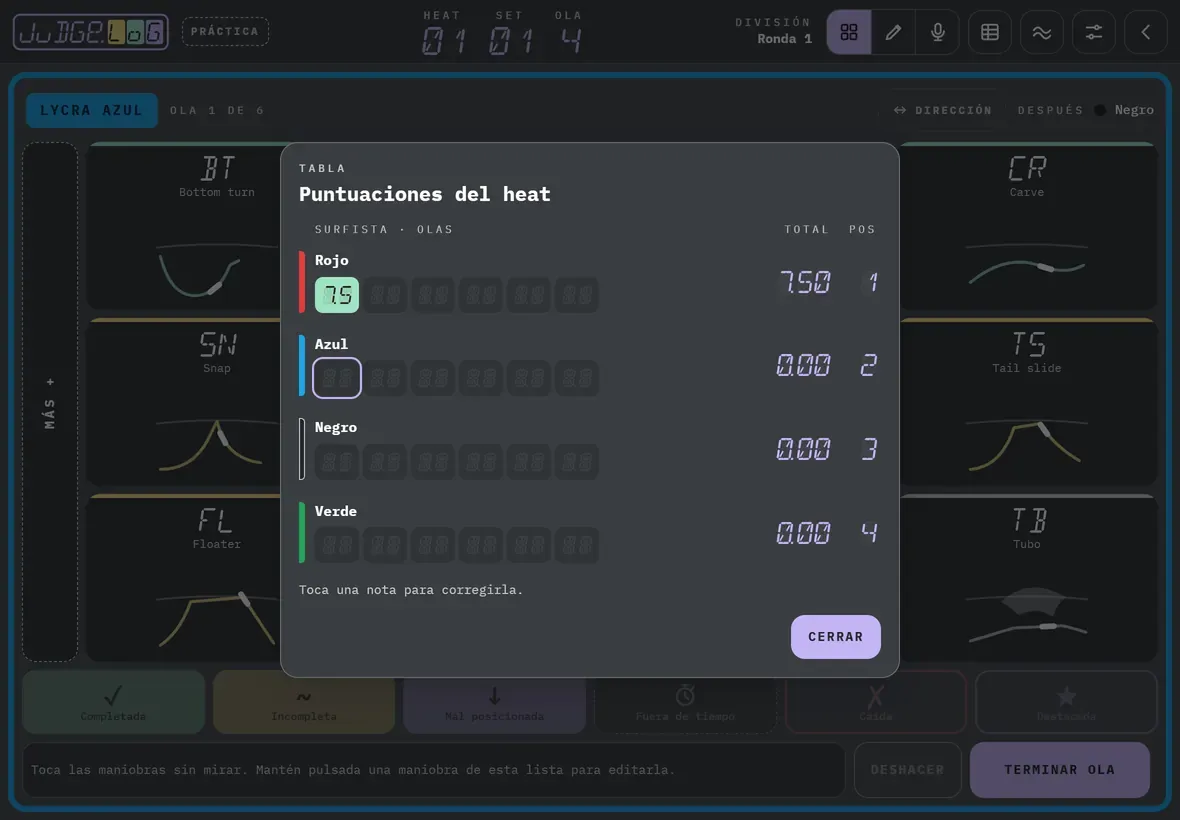Screen dimensions: 1180x820
Task: Click the Verde surfer name in table
Action: pos(336,511)
